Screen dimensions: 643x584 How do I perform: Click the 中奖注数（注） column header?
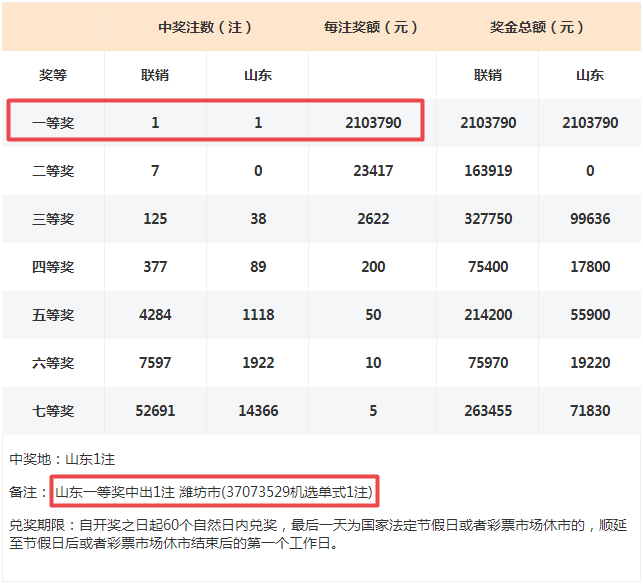tap(206, 27)
